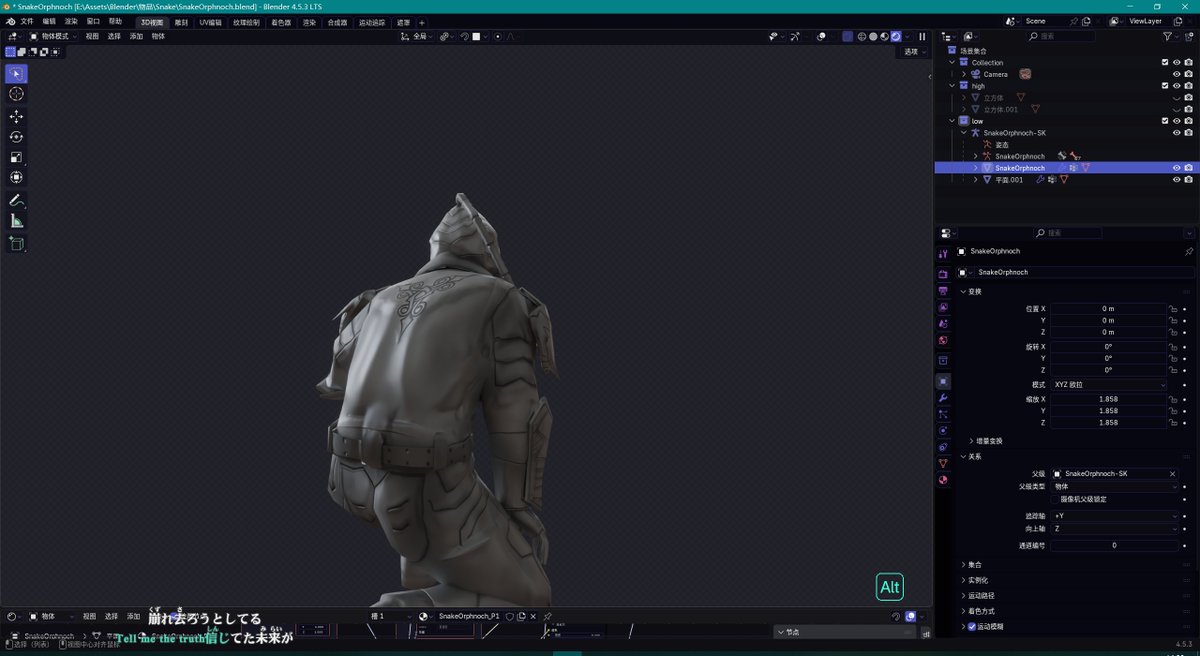This screenshot has height=656, width=1200.
Task: Clear parent SnakeOrphnoch-SK with X button
Action: (x=1172, y=473)
